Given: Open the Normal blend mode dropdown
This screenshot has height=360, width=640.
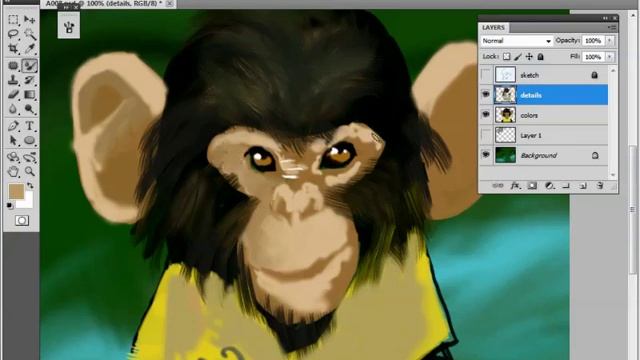Looking at the screenshot, I should [x=516, y=41].
